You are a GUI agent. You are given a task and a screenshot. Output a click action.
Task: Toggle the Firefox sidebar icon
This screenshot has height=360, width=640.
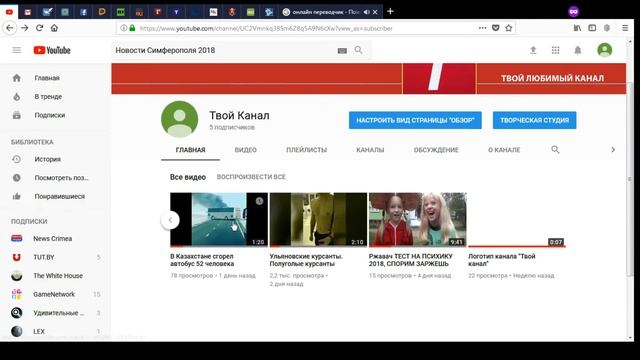592,28
